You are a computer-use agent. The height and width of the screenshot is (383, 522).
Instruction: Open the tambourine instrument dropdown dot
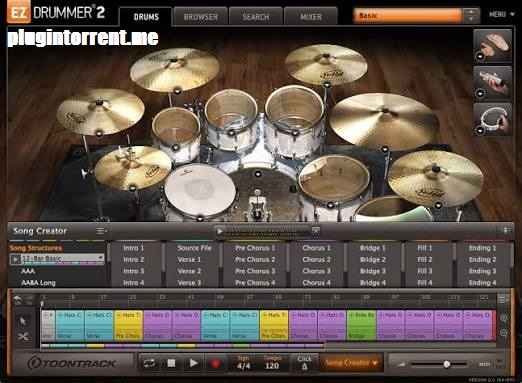click(480, 130)
